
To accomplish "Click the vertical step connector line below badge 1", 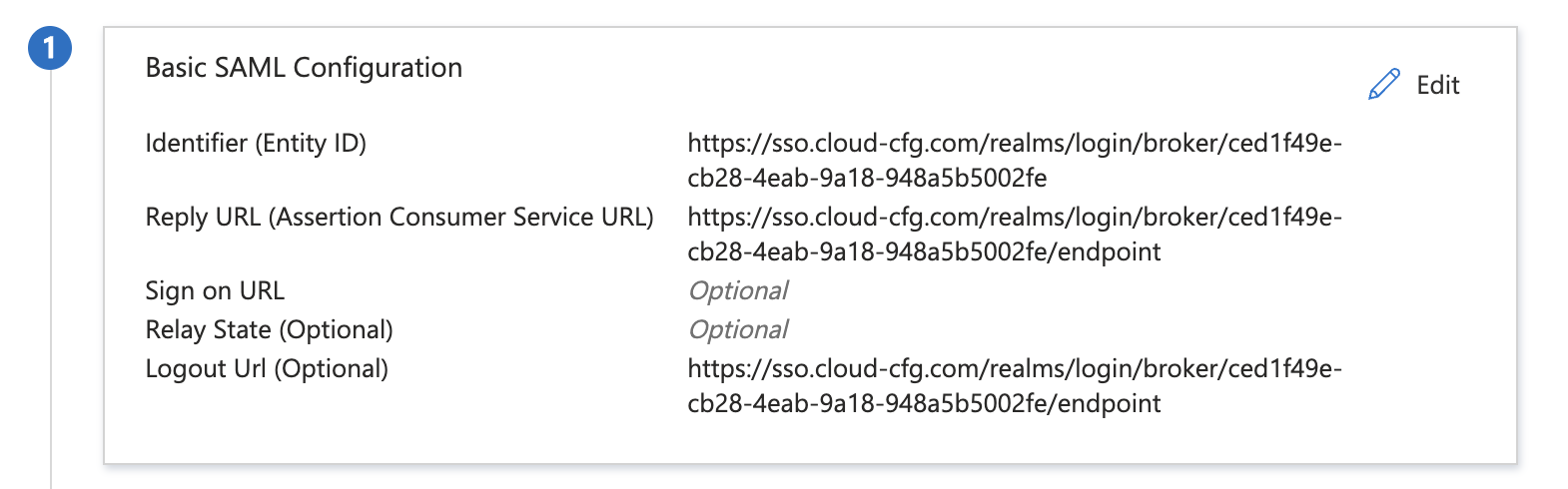I will pyautogui.click(x=51, y=279).
